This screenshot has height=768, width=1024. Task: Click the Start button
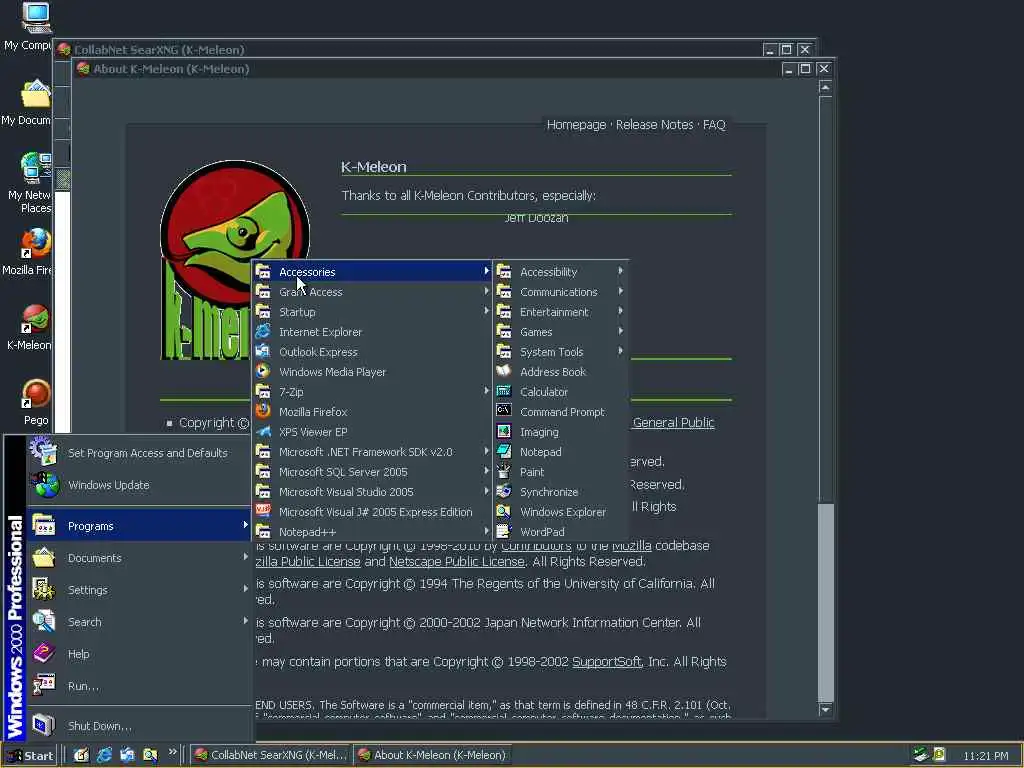[x=30, y=756]
